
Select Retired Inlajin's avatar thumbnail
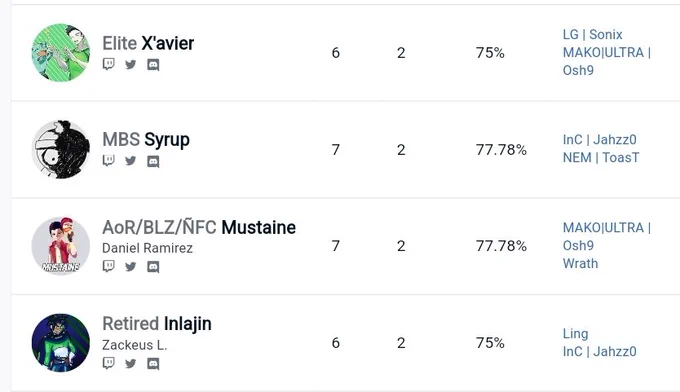(x=61, y=343)
